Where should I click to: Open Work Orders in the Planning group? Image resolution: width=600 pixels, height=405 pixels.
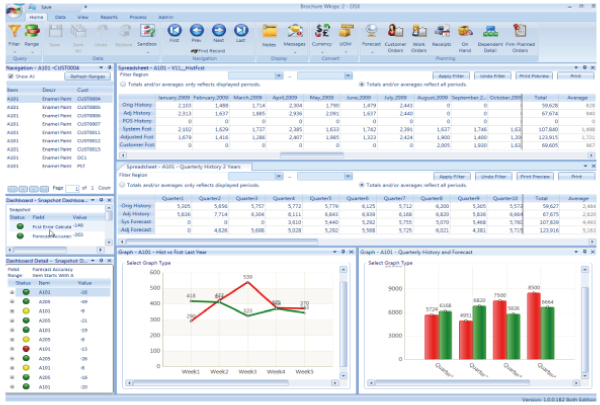[419, 31]
